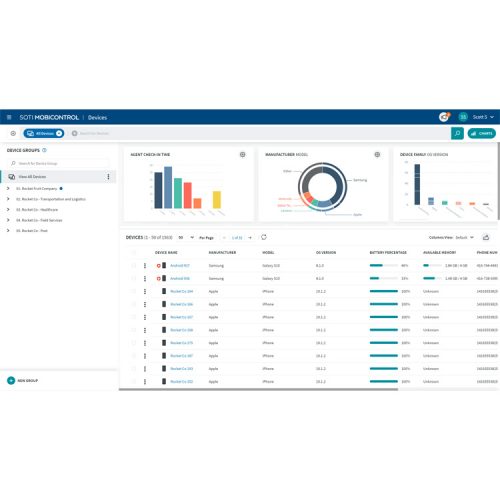The height and width of the screenshot is (500, 500).
Task: Select the Rocket Co 204 row checkbox
Action: (x=134, y=291)
